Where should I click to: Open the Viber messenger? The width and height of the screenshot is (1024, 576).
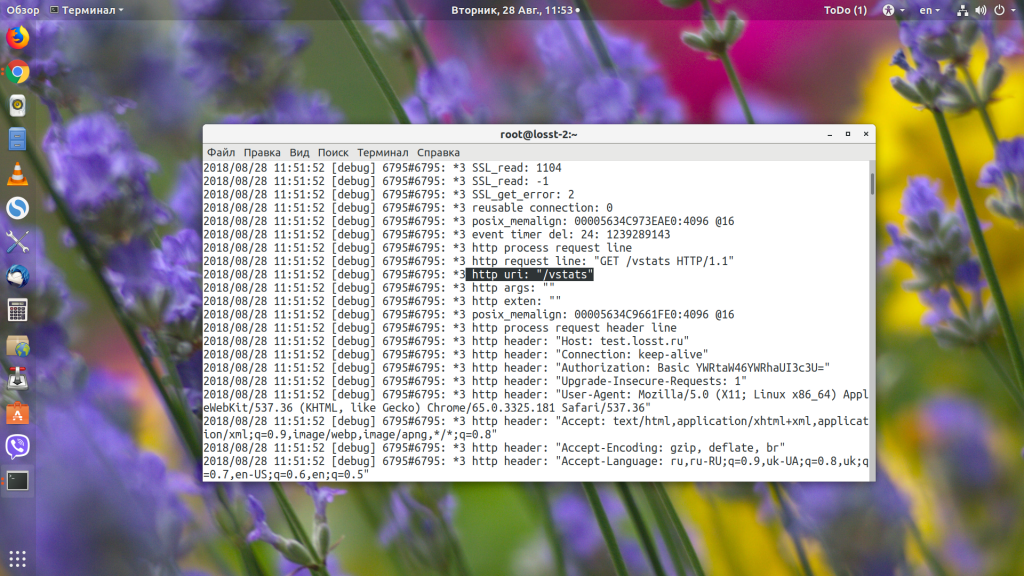(x=17, y=446)
